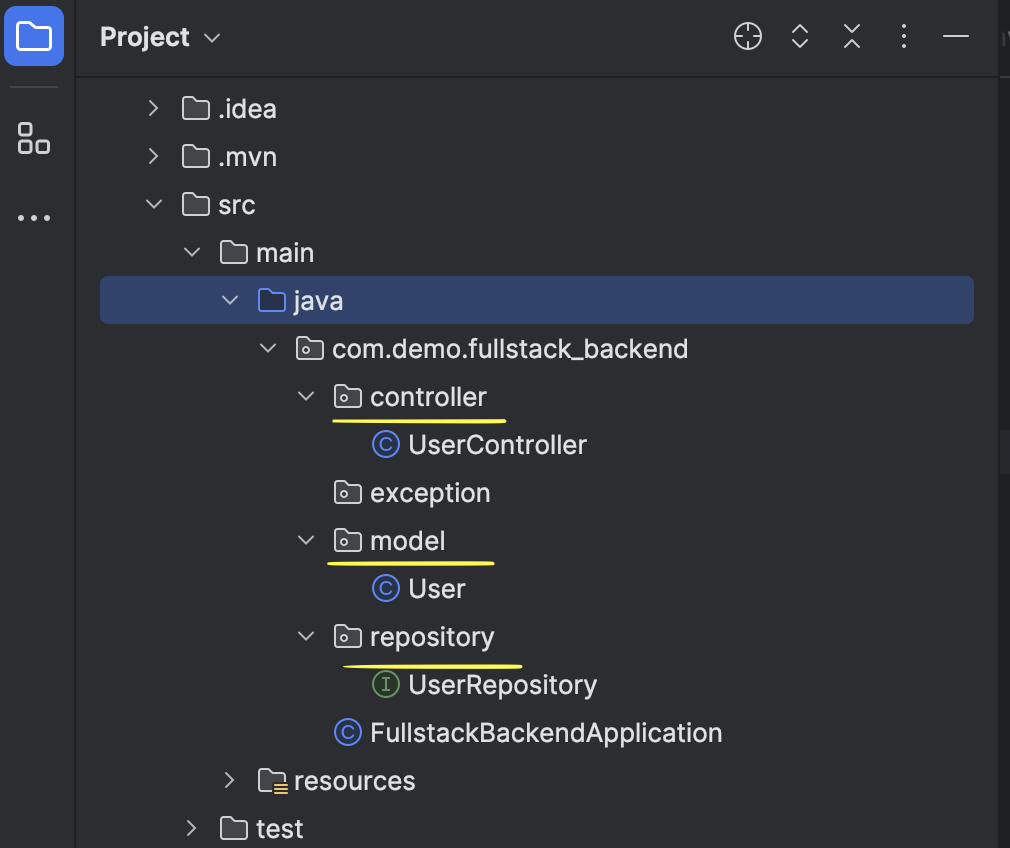
Task: Select the exception package
Action: 430,493
